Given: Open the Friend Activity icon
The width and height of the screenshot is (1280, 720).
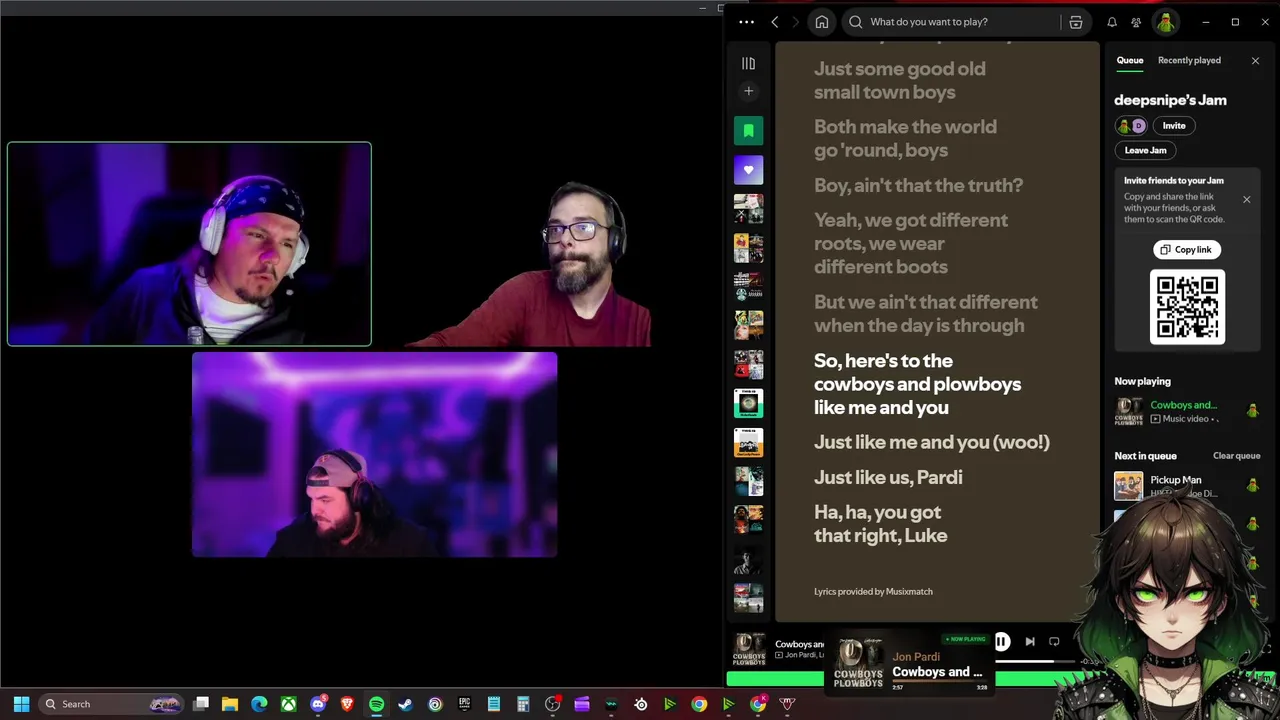Looking at the screenshot, I should coord(1136,22).
